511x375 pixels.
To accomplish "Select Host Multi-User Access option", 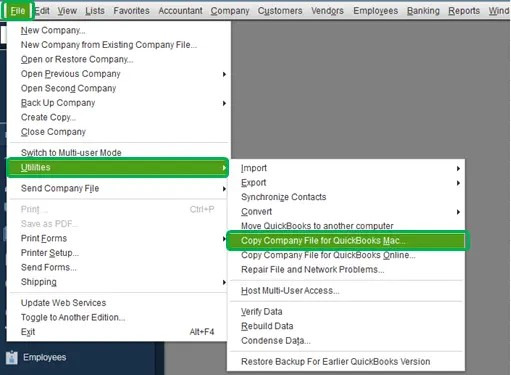I will [290, 291].
